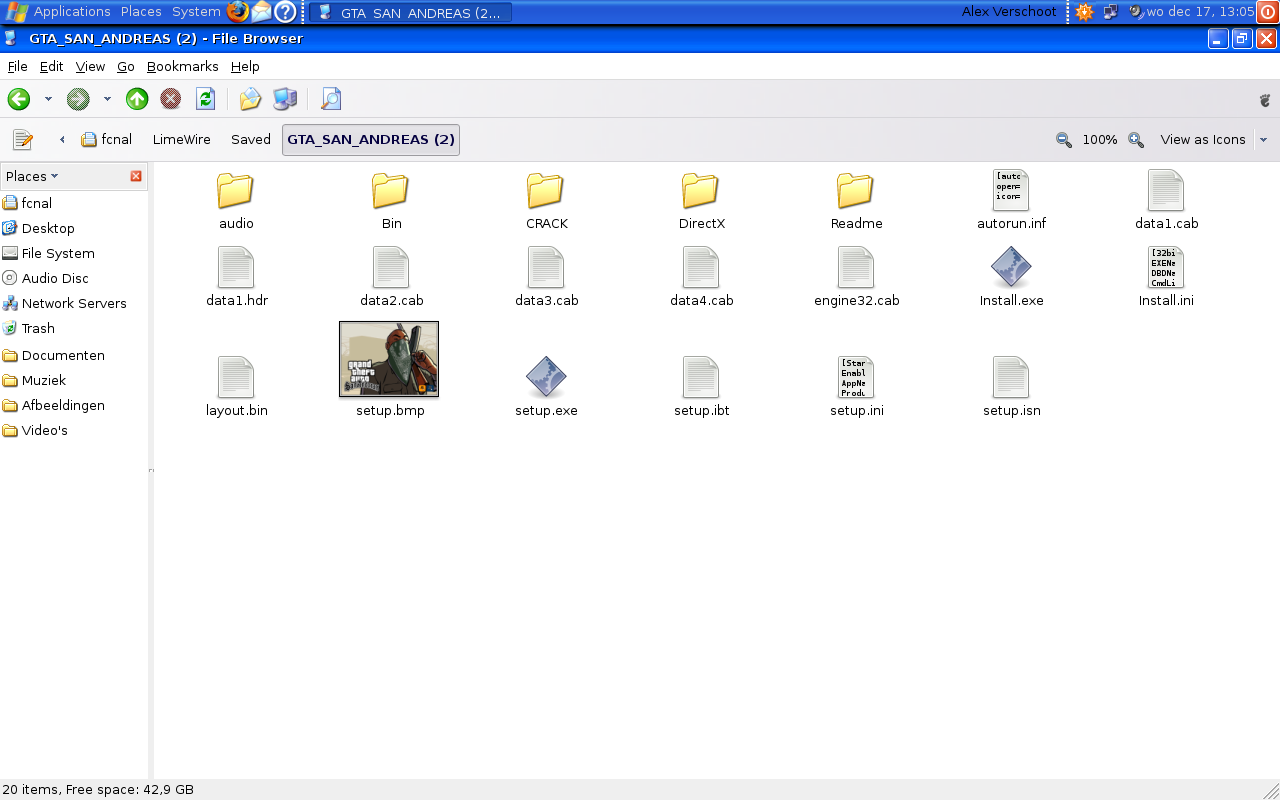Go up to the parent folder
Viewport: 1280px width, 800px height.
click(x=137, y=99)
